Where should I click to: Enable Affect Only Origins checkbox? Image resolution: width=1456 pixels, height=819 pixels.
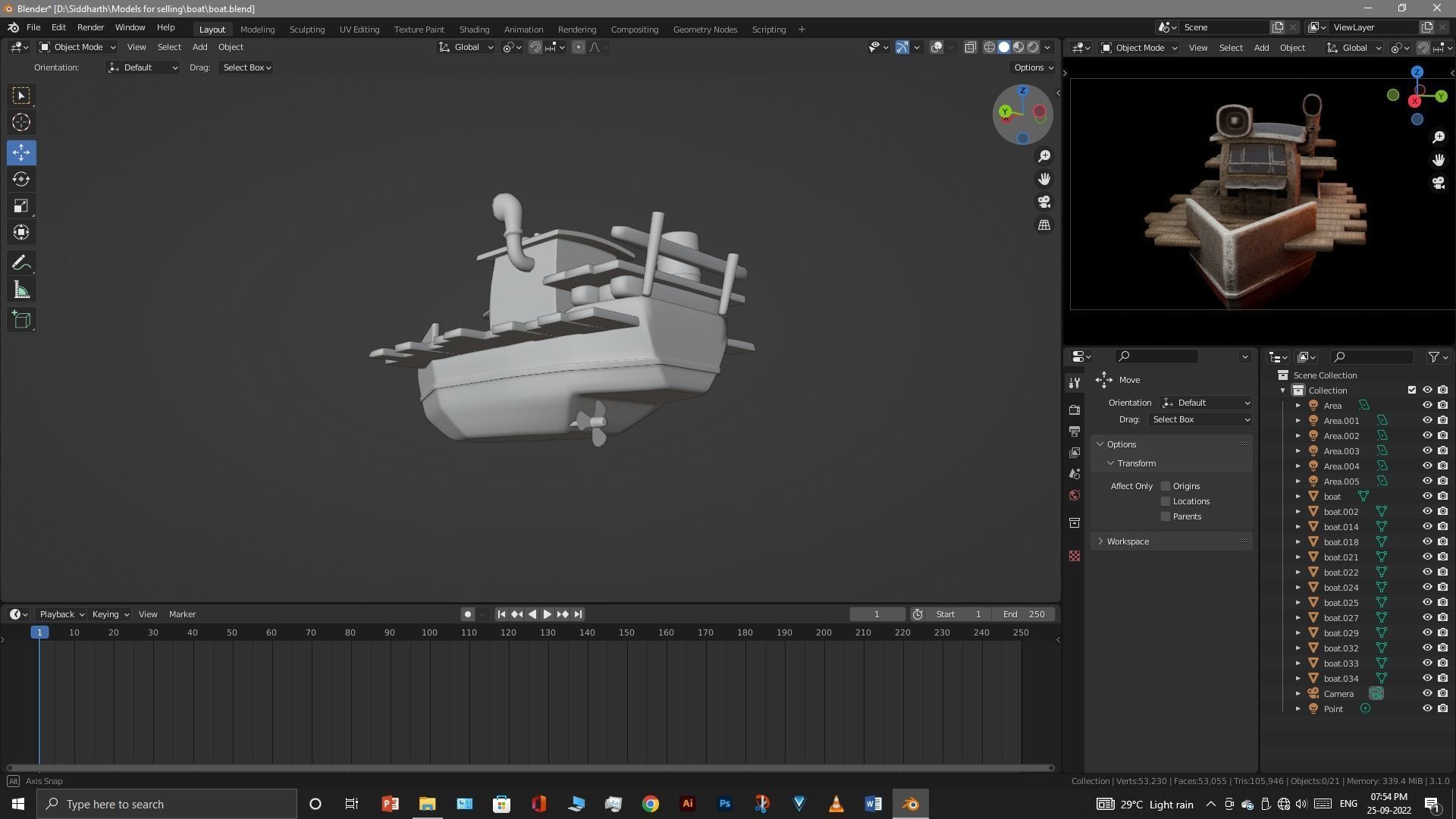coord(1166,486)
